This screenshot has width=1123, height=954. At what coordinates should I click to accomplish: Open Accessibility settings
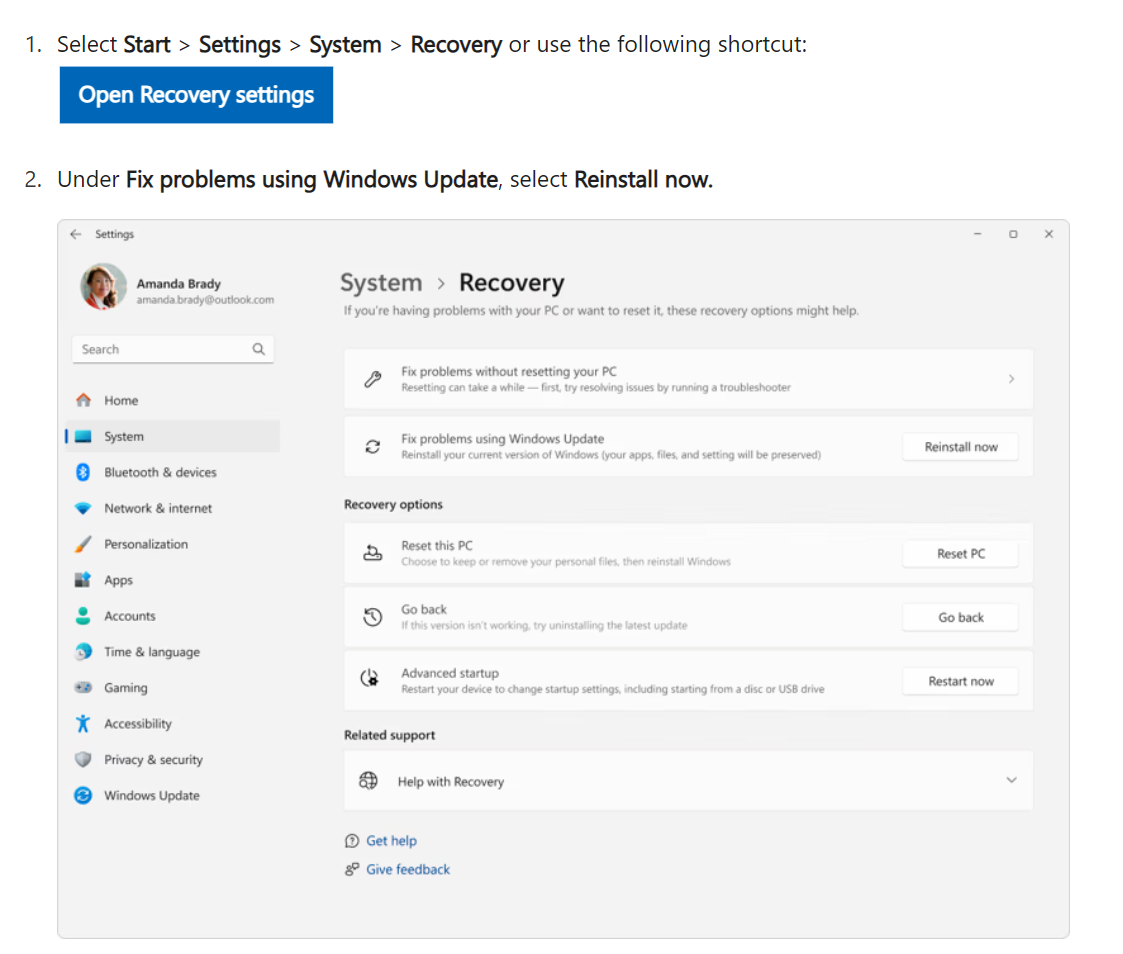[173, 723]
